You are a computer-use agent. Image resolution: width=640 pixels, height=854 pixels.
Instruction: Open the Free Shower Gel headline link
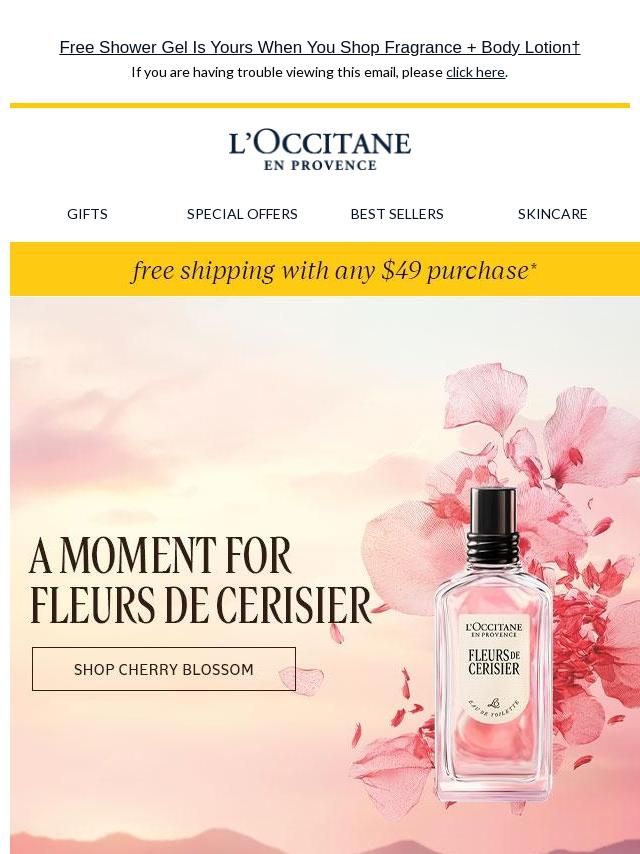[320, 47]
